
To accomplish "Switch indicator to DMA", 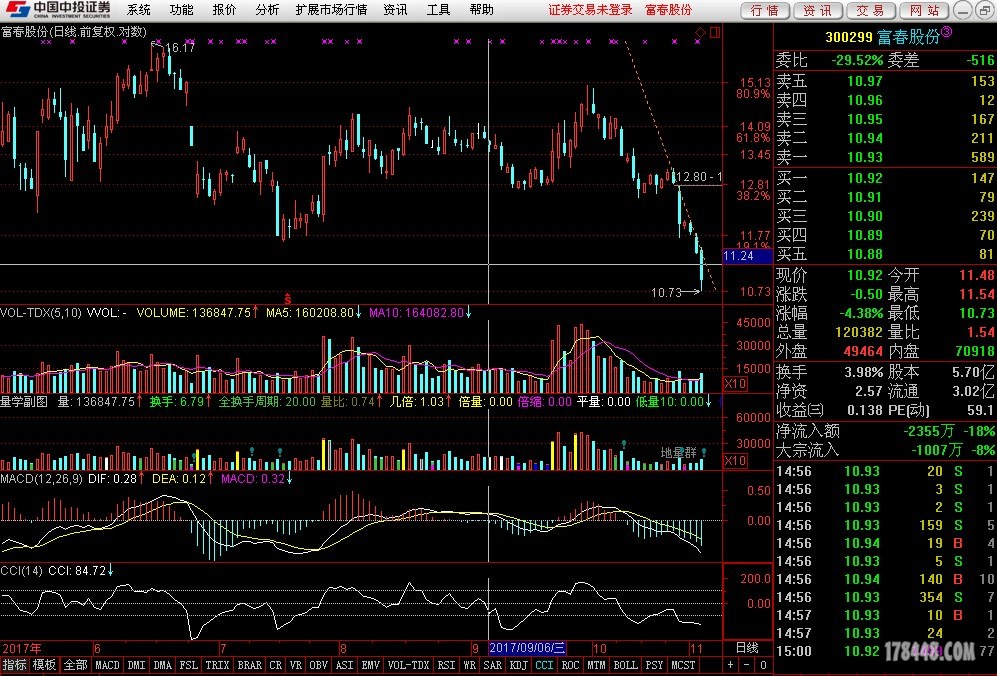I will 163,665.
